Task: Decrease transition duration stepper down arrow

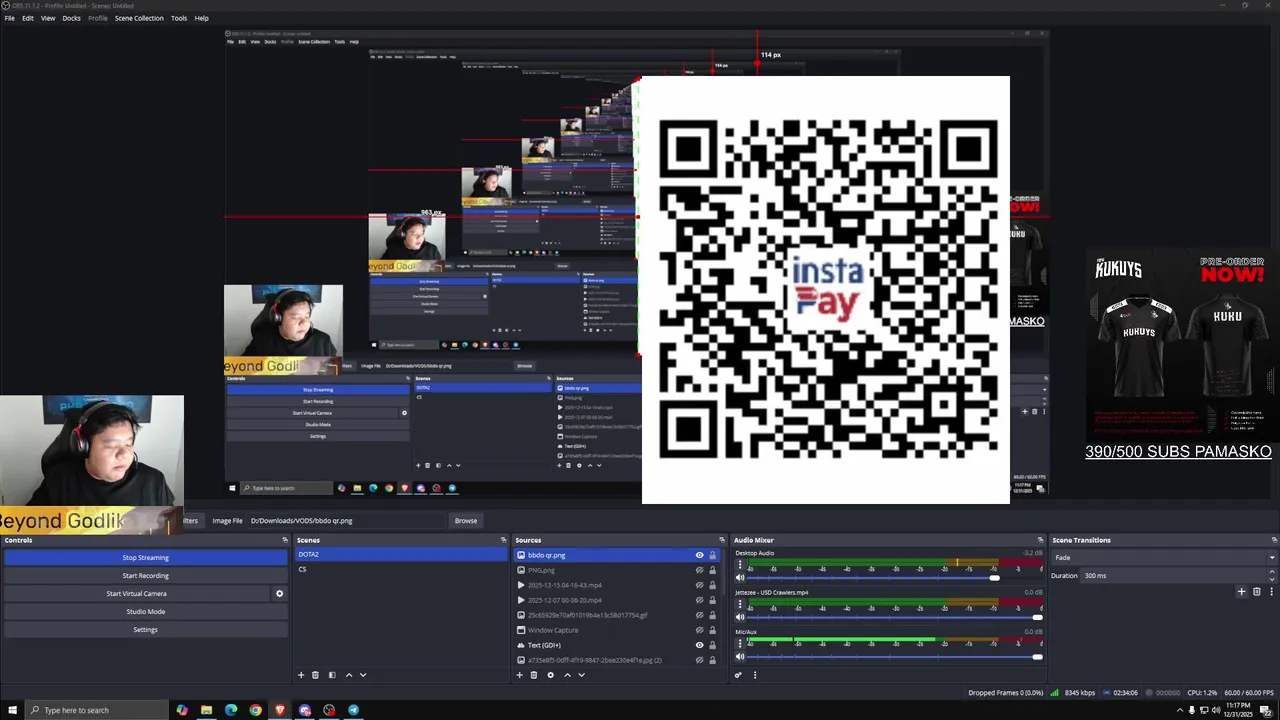Action: pos(1272,579)
